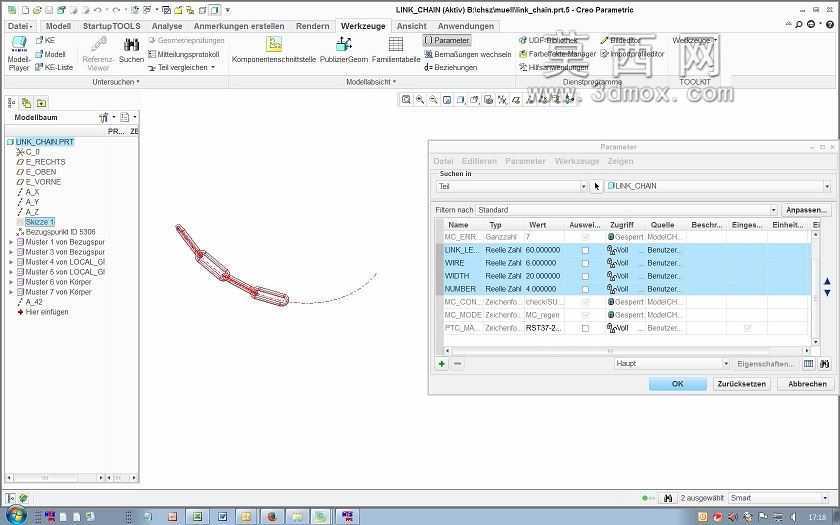Expand Muster 7 von Körper tree node

[x=11, y=292]
